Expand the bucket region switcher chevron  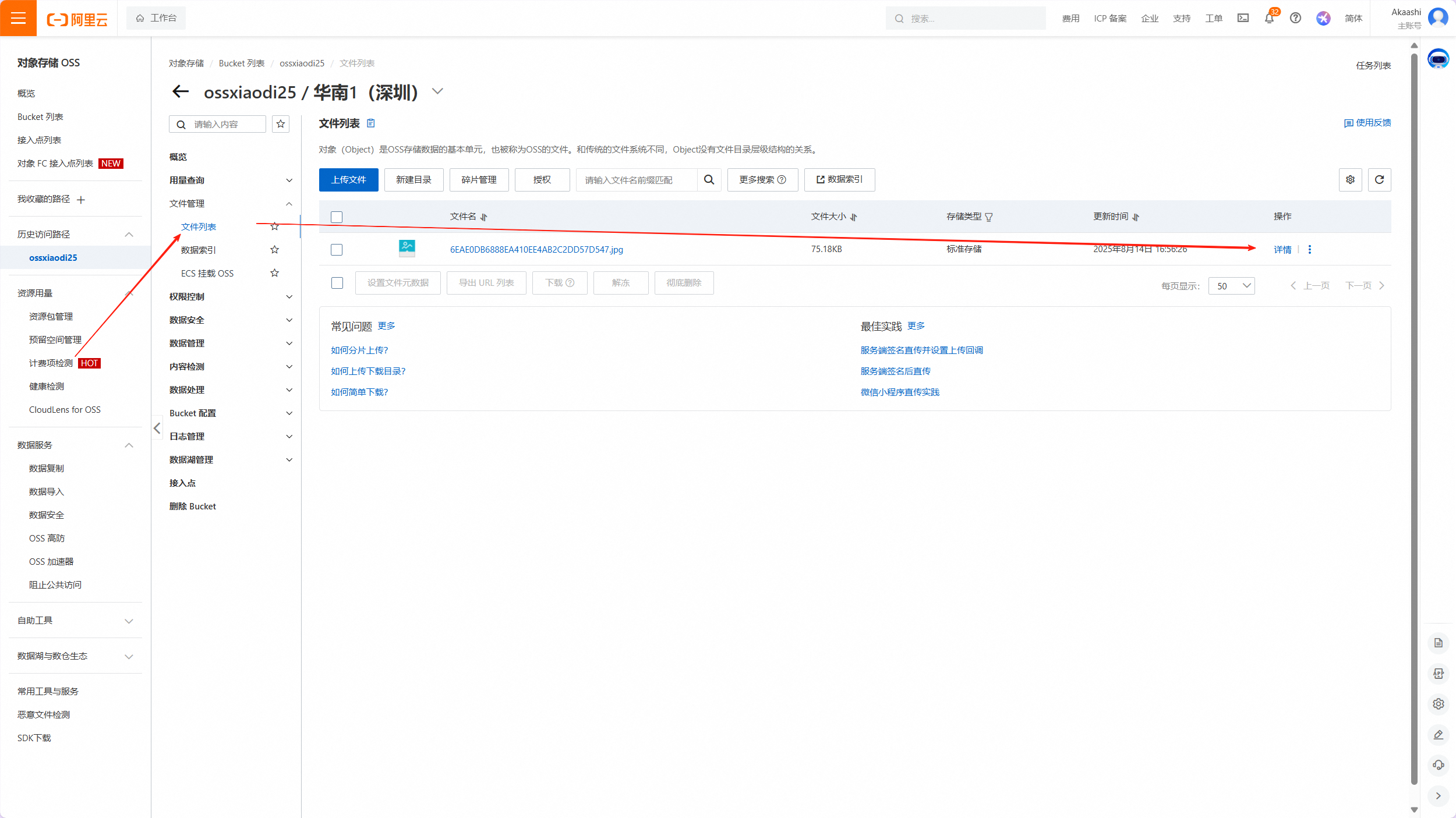click(437, 91)
